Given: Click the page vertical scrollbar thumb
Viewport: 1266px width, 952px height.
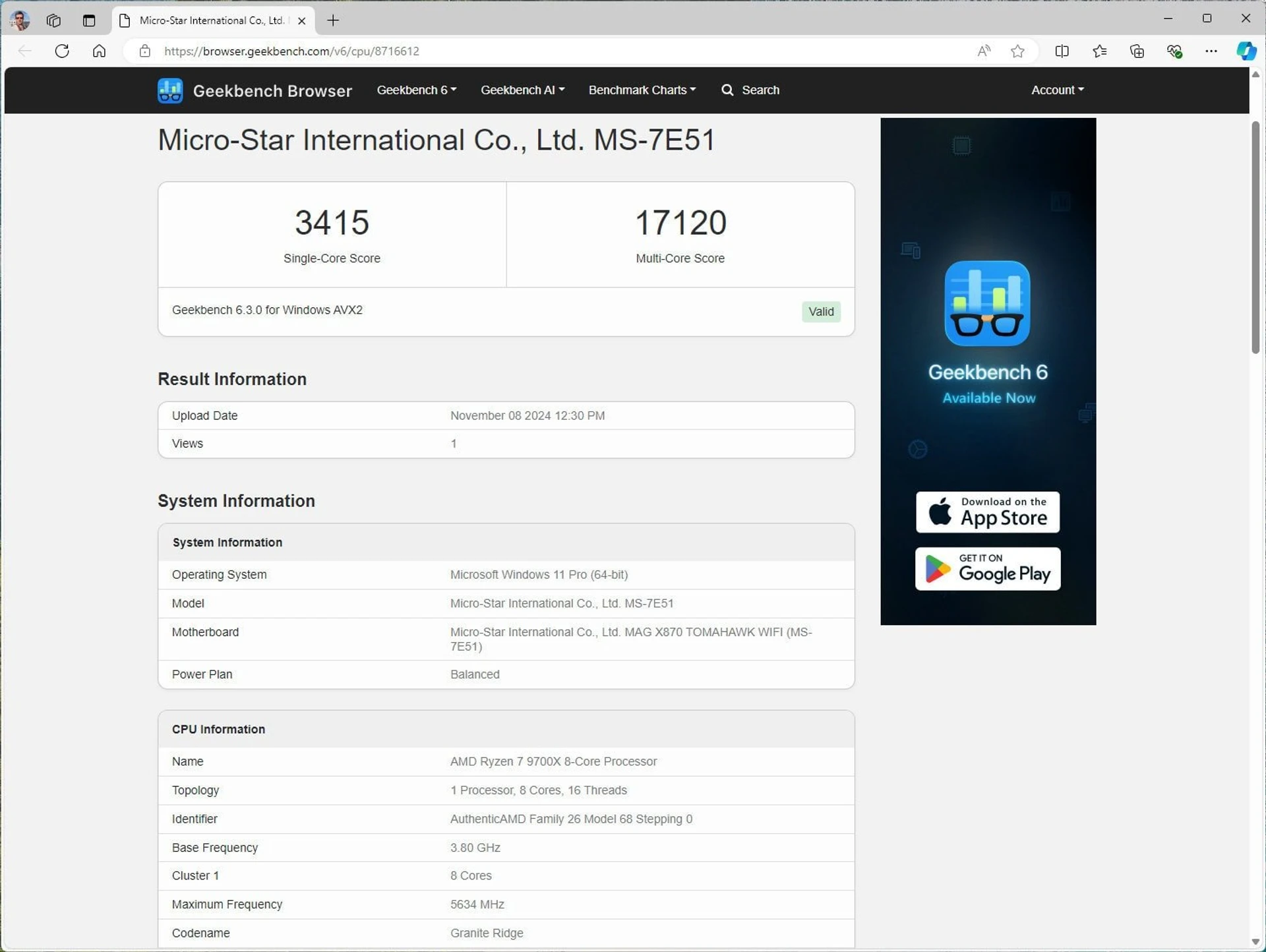Looking at the screenshot, I should 1255,237.
